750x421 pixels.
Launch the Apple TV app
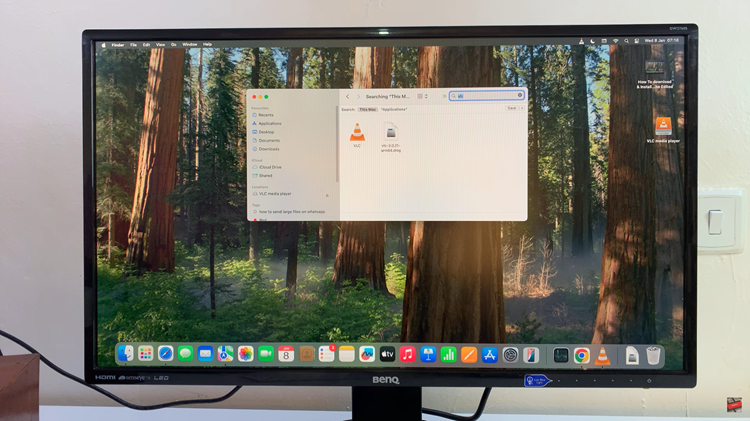(387, 354)
